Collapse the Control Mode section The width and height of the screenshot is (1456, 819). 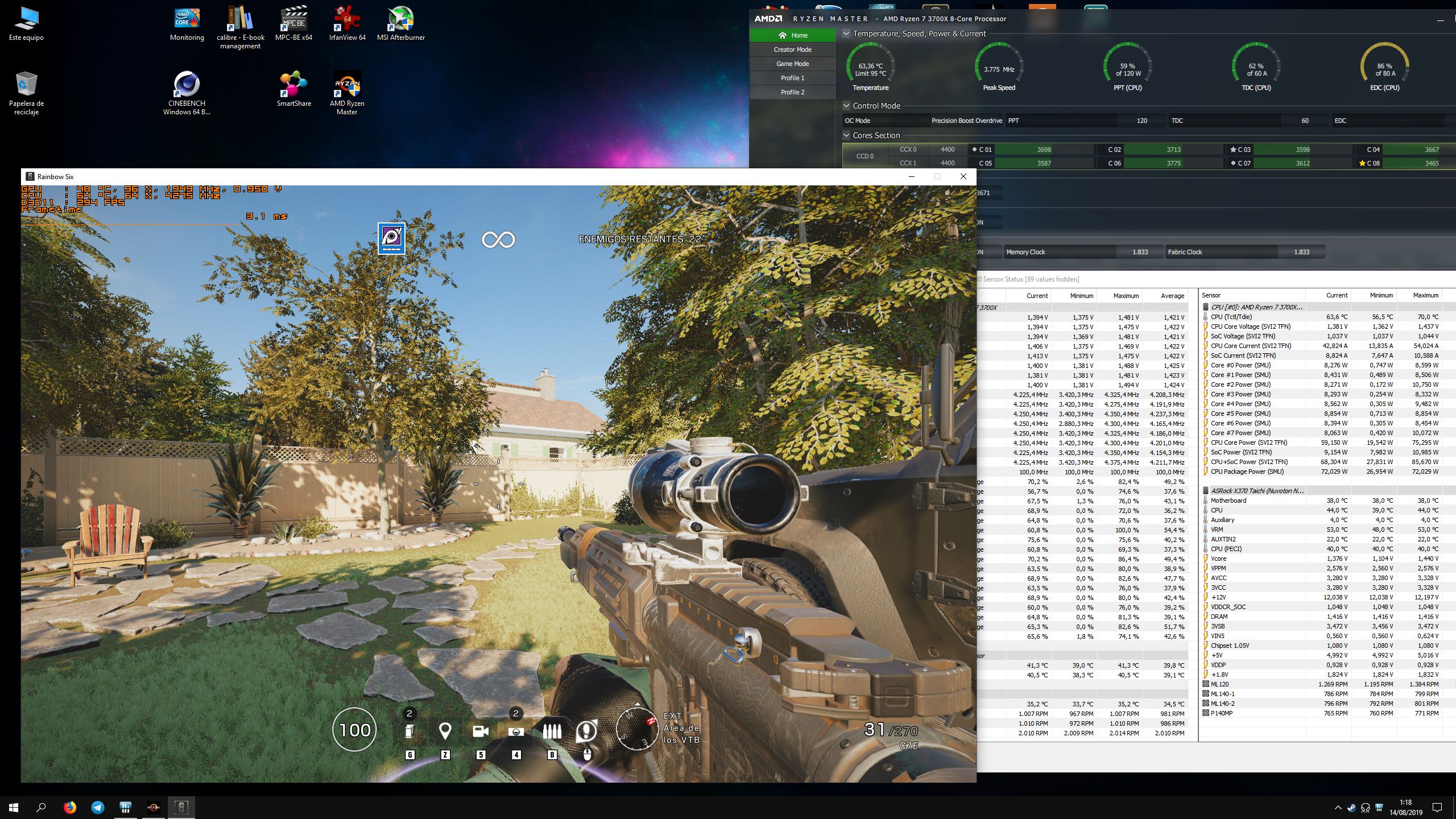[846, 106]
